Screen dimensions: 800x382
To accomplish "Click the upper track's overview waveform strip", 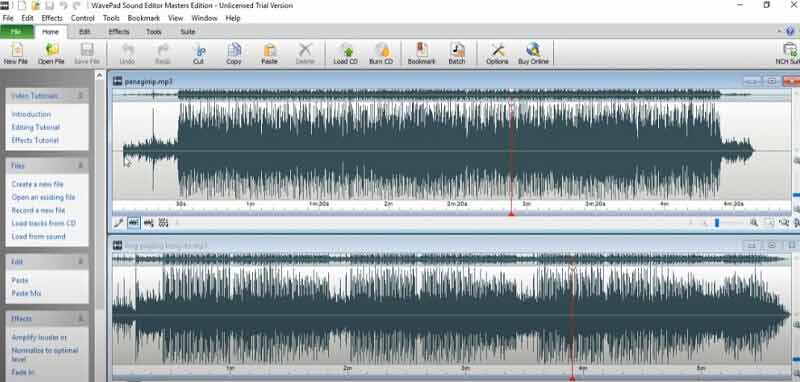I will click(x=452, y=94).
